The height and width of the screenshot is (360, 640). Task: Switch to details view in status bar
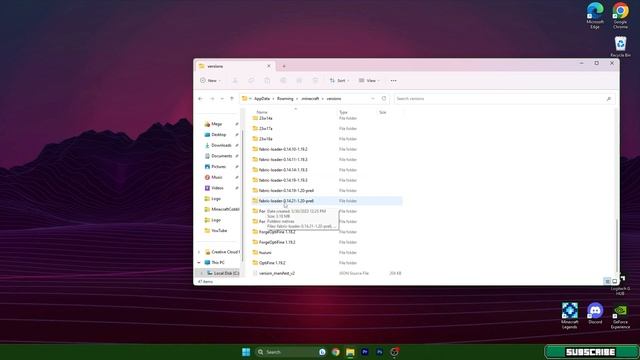pyautogui.click(x=607, y=281)
